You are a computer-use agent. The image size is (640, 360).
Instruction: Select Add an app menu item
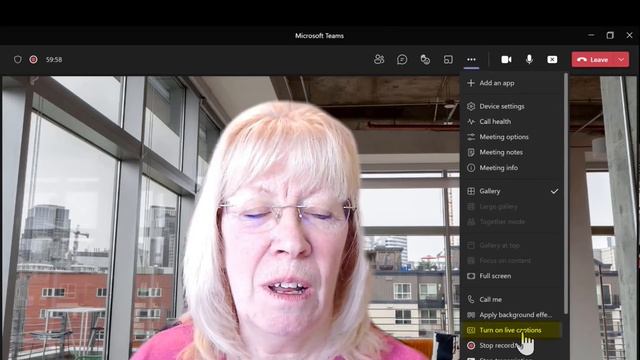(512, 83)
